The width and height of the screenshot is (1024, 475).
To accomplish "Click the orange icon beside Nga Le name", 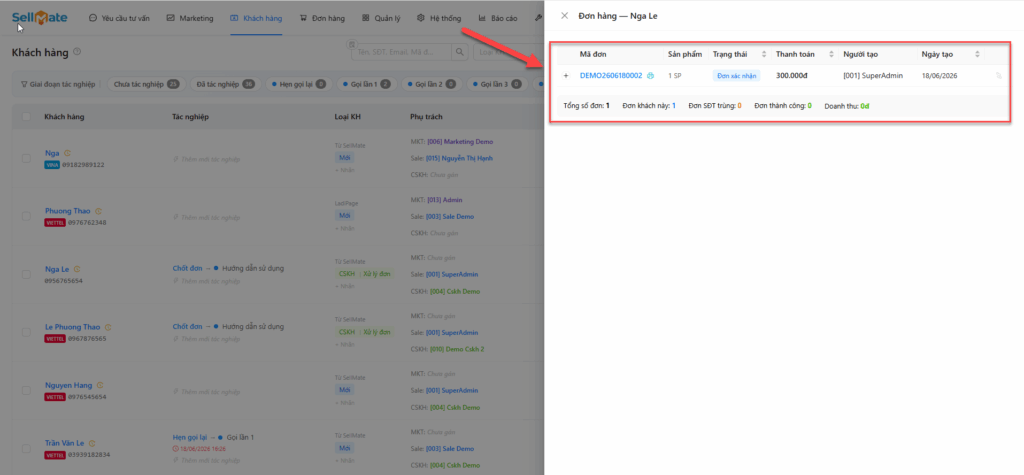I will pyautogui.click(x=77, y=269).
